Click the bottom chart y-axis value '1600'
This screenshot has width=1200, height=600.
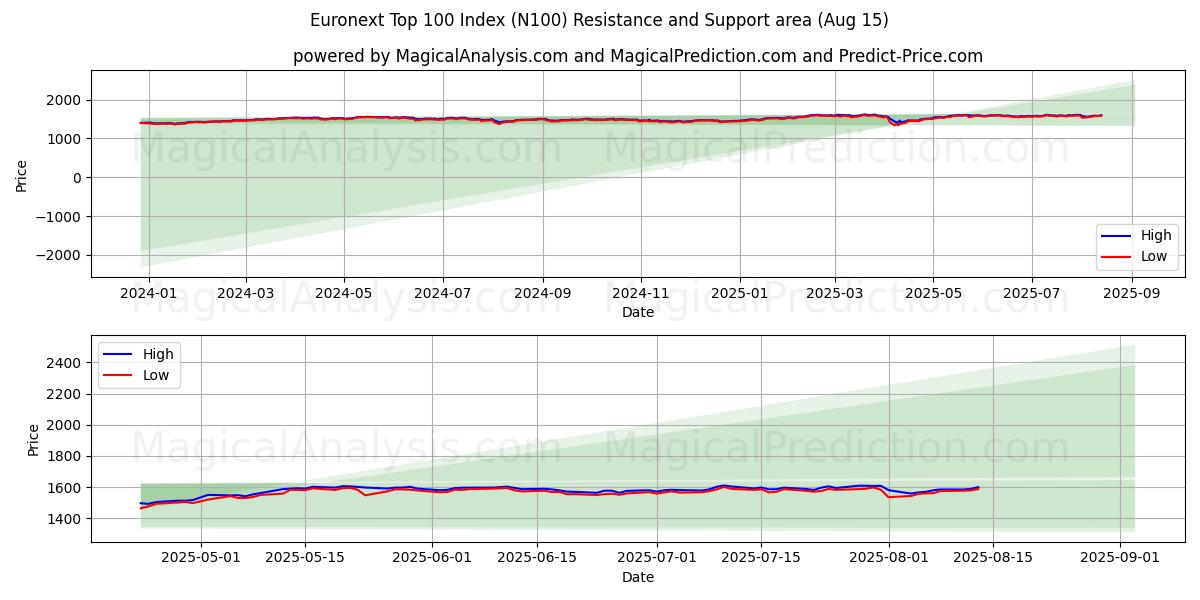coord(66,488)
